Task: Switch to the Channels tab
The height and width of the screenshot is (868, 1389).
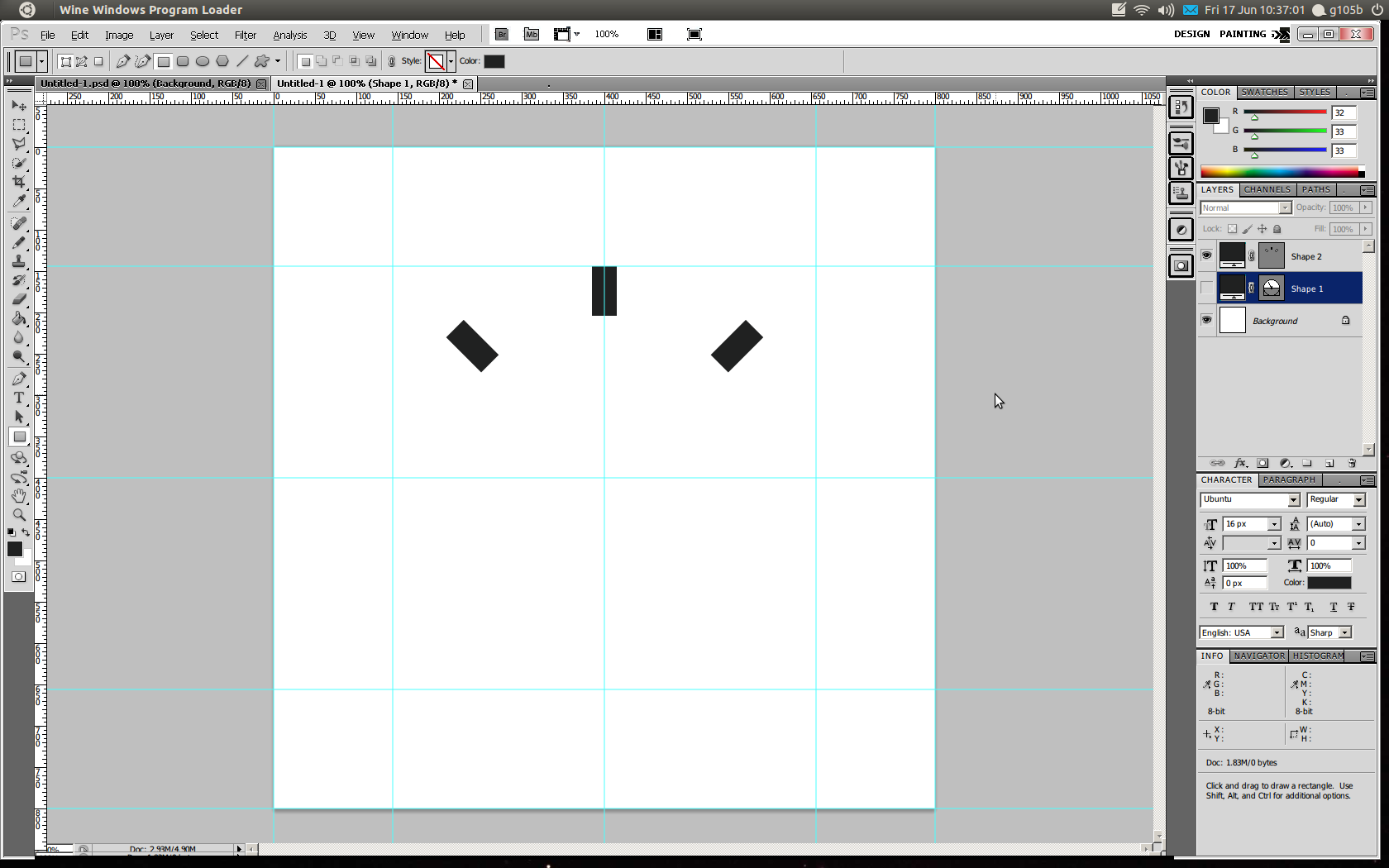Action: coord(1267,190)
